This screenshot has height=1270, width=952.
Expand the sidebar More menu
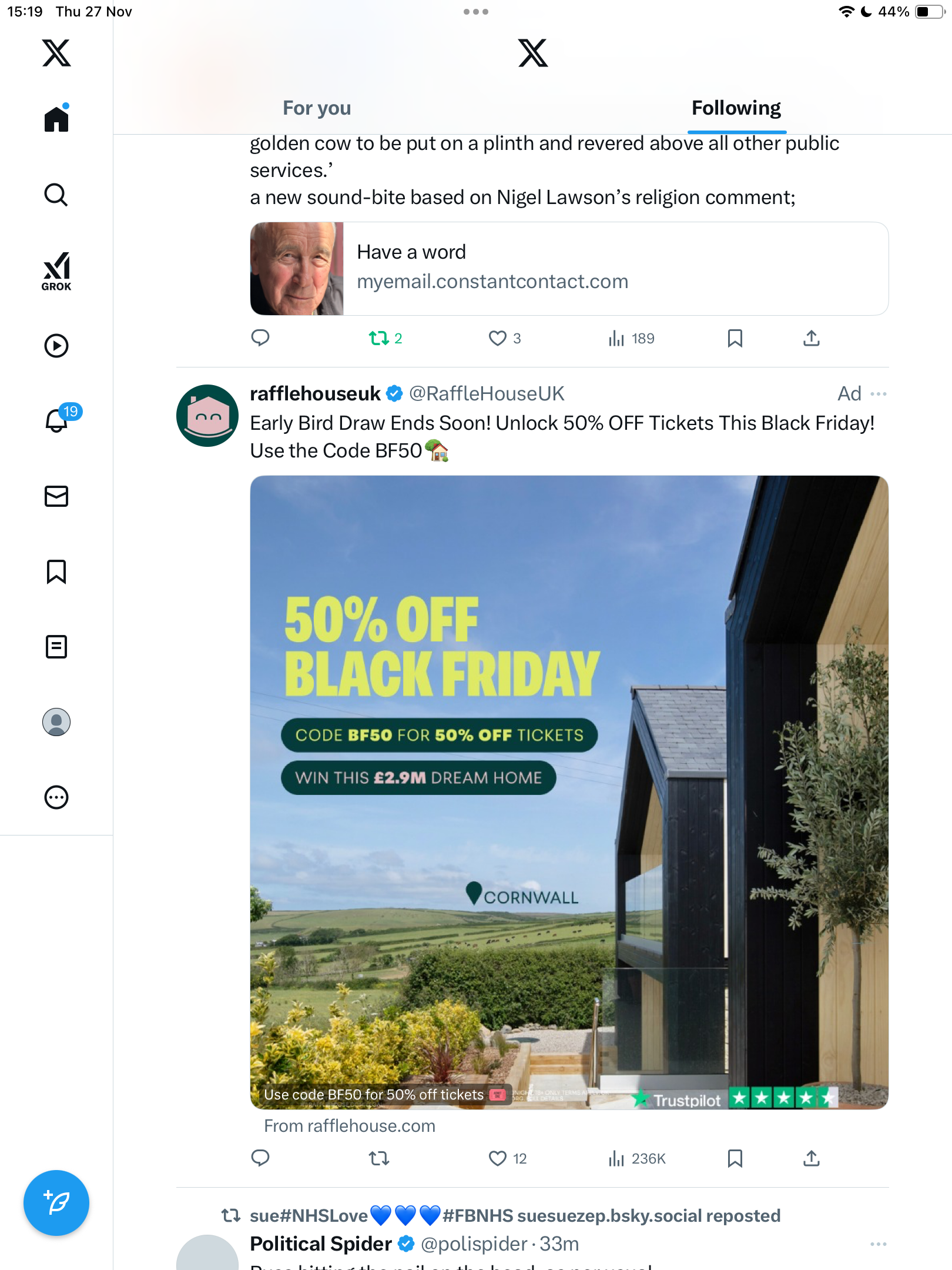(56, 797)
